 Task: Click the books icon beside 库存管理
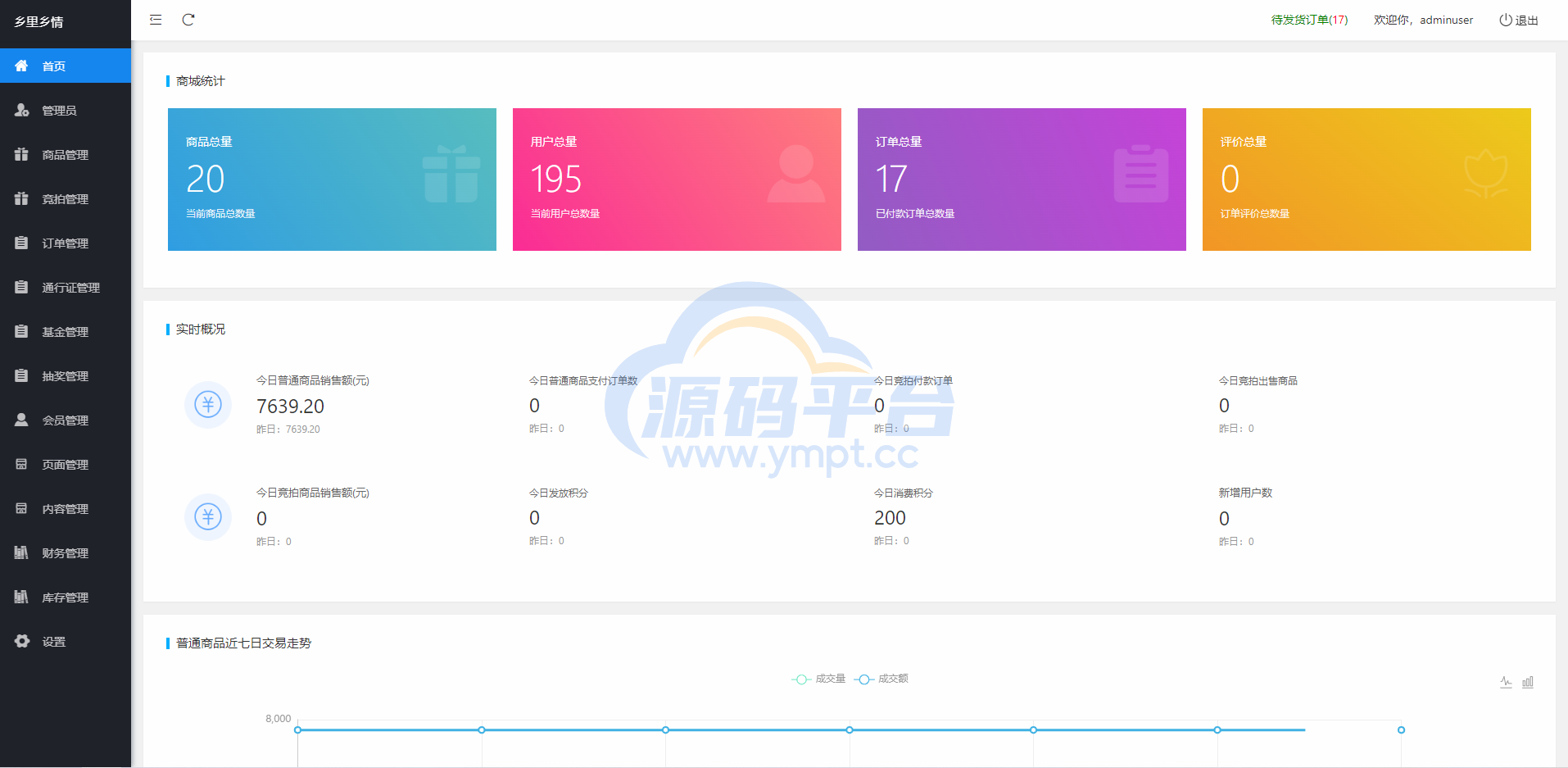click(21, 597)
